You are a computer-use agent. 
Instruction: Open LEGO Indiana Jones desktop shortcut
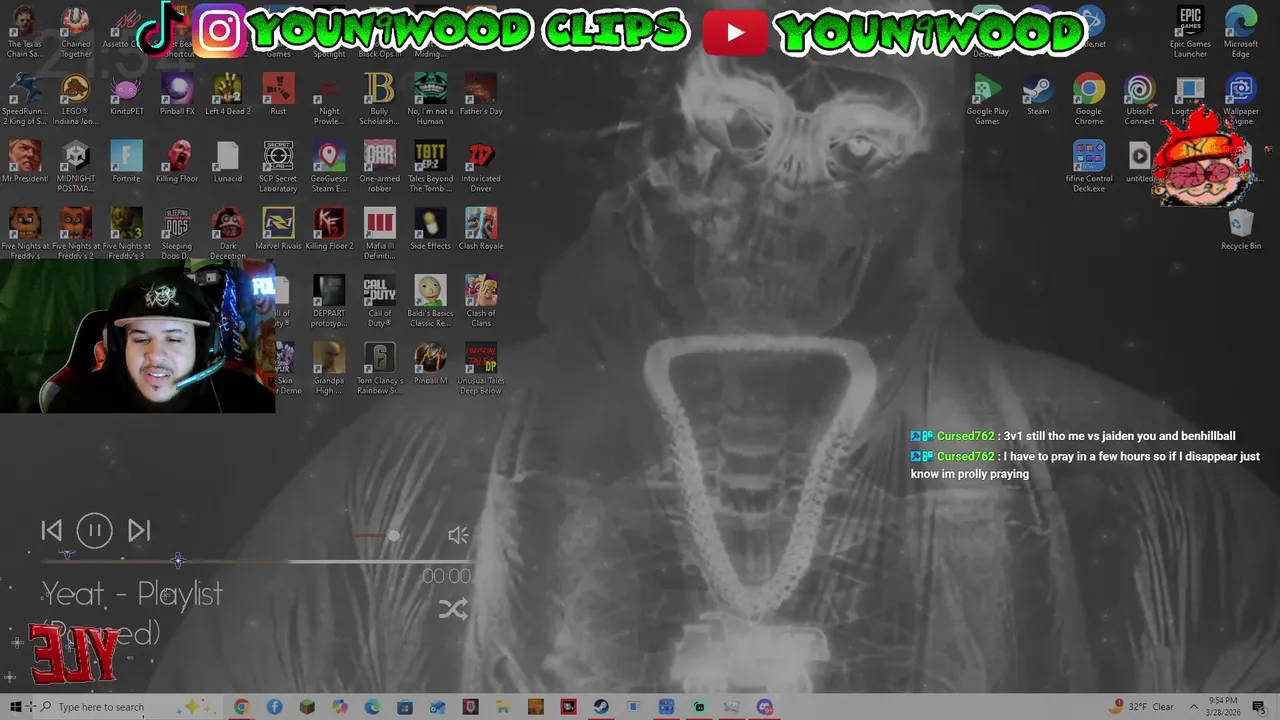pyautogui.click(x=76, y=100)
